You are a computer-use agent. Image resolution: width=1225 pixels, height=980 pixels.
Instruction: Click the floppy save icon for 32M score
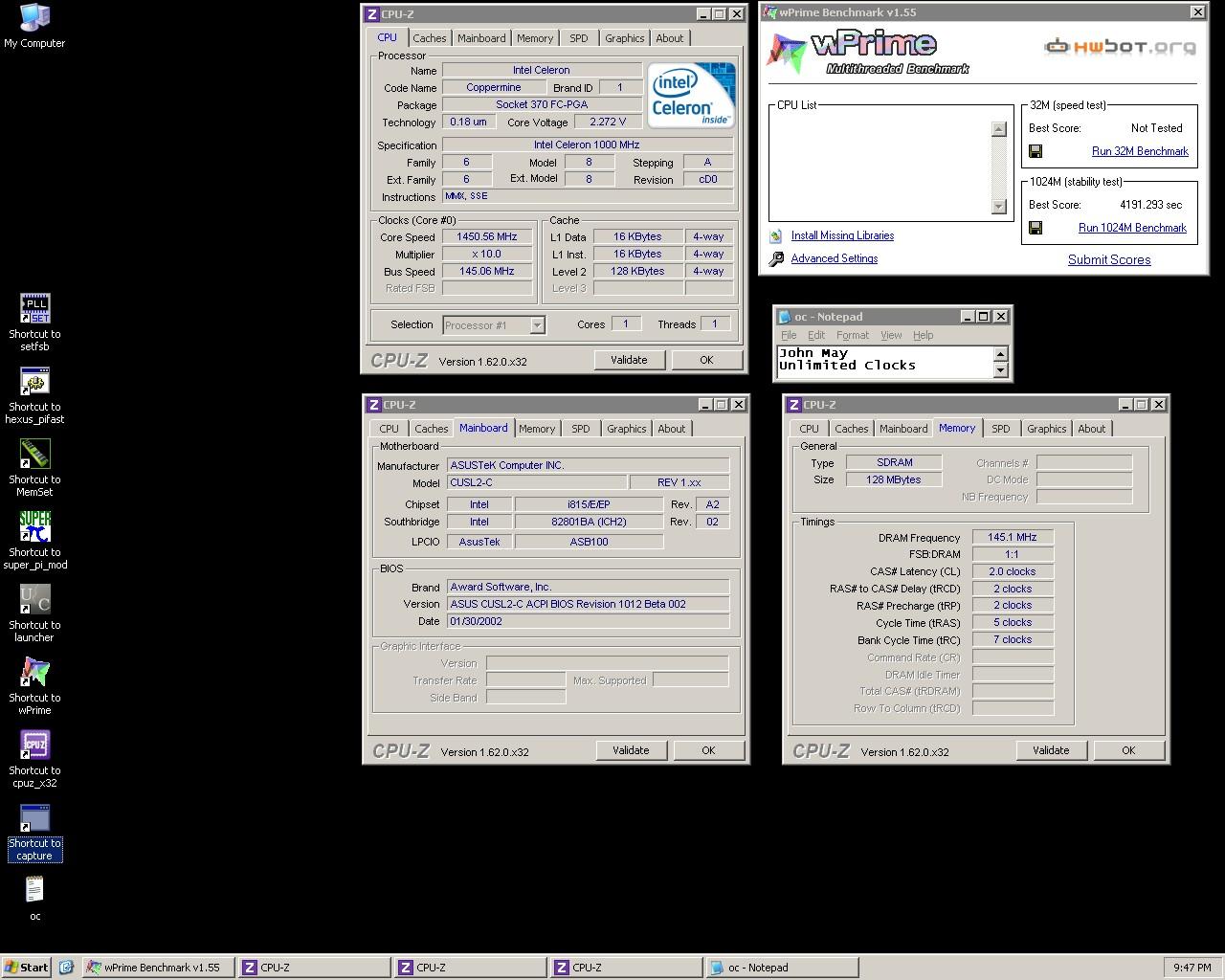1035,151
